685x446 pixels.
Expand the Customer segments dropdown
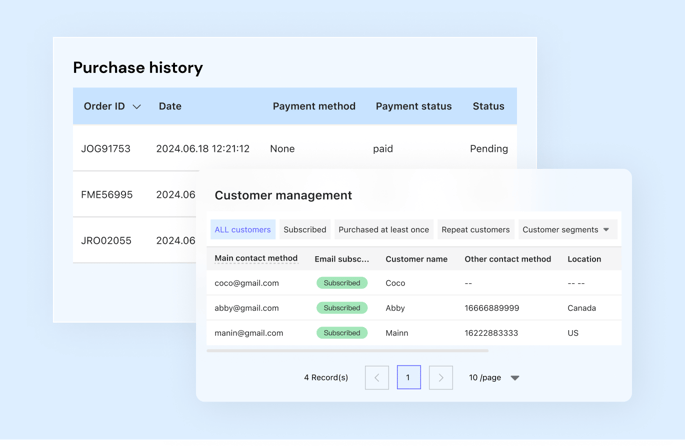coord(567,230)
